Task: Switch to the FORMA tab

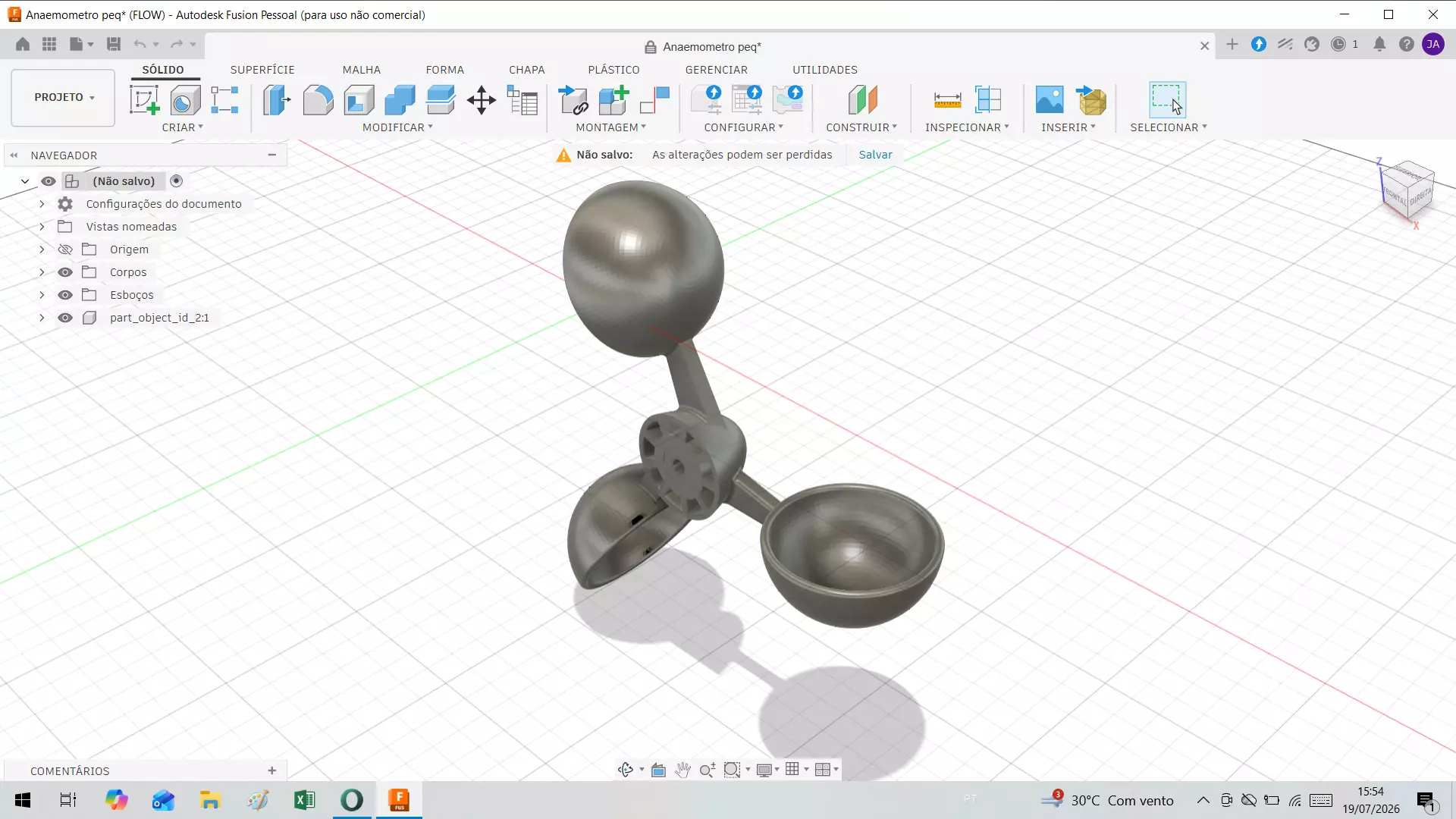Action: [x=444, y=70]
